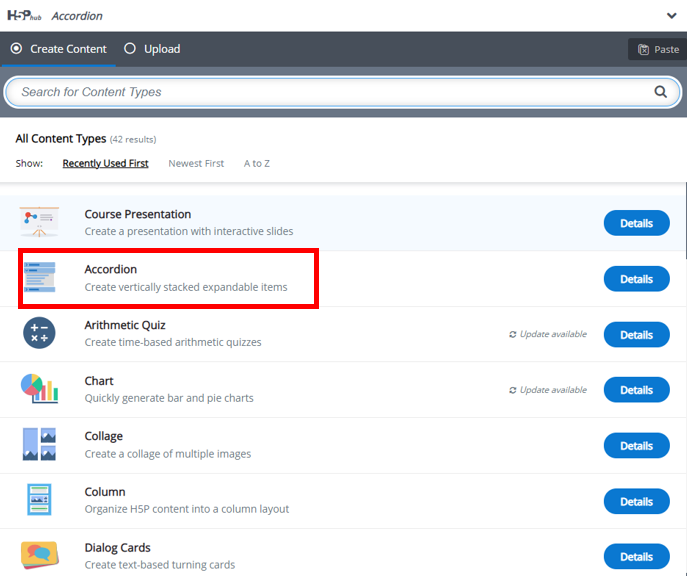Screen dimensions: 687x576
Task: Click the search magnifier icon
Action: tap(660, 92)
